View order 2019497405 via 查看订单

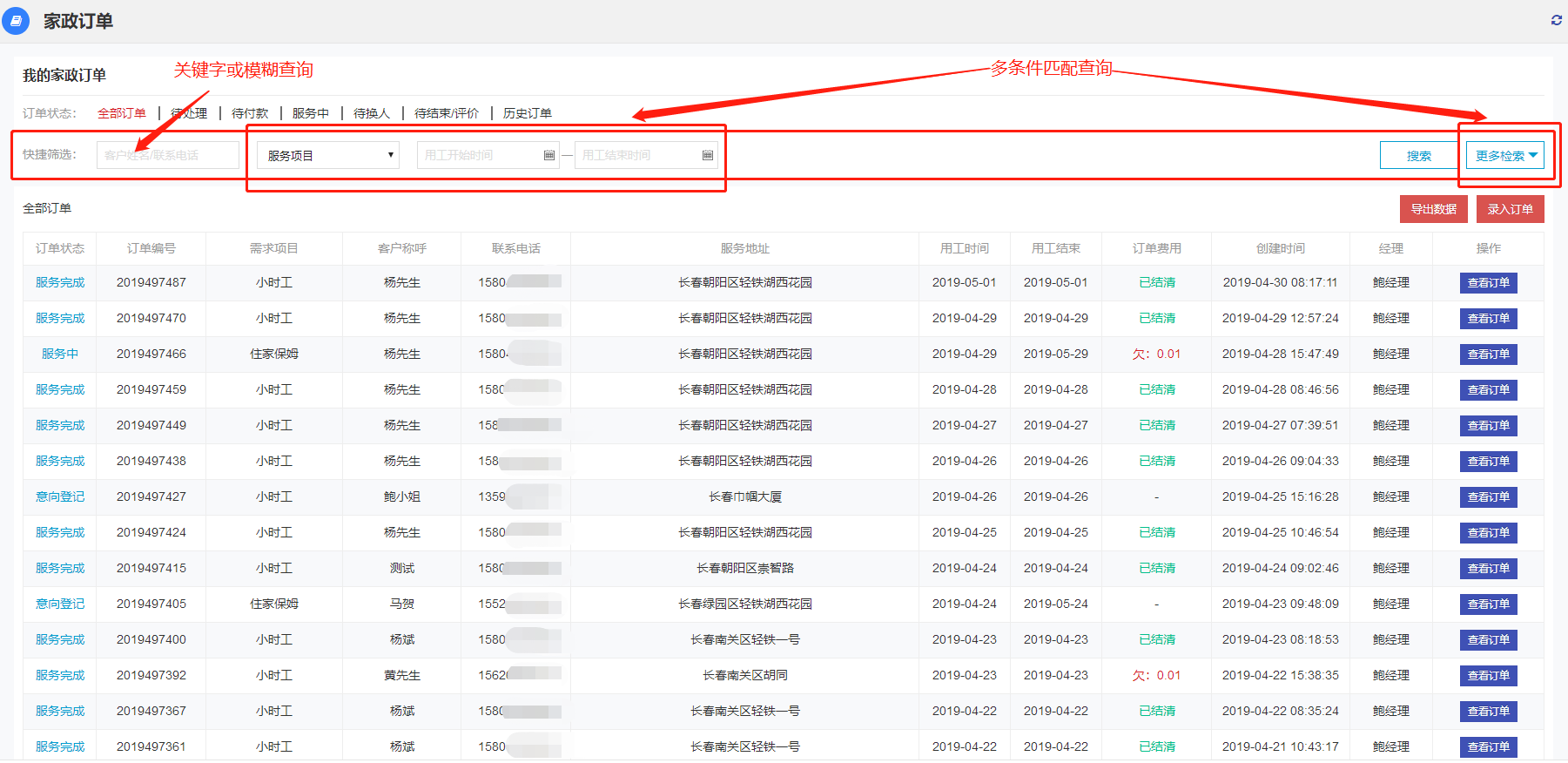click(x=1489, y=604)
